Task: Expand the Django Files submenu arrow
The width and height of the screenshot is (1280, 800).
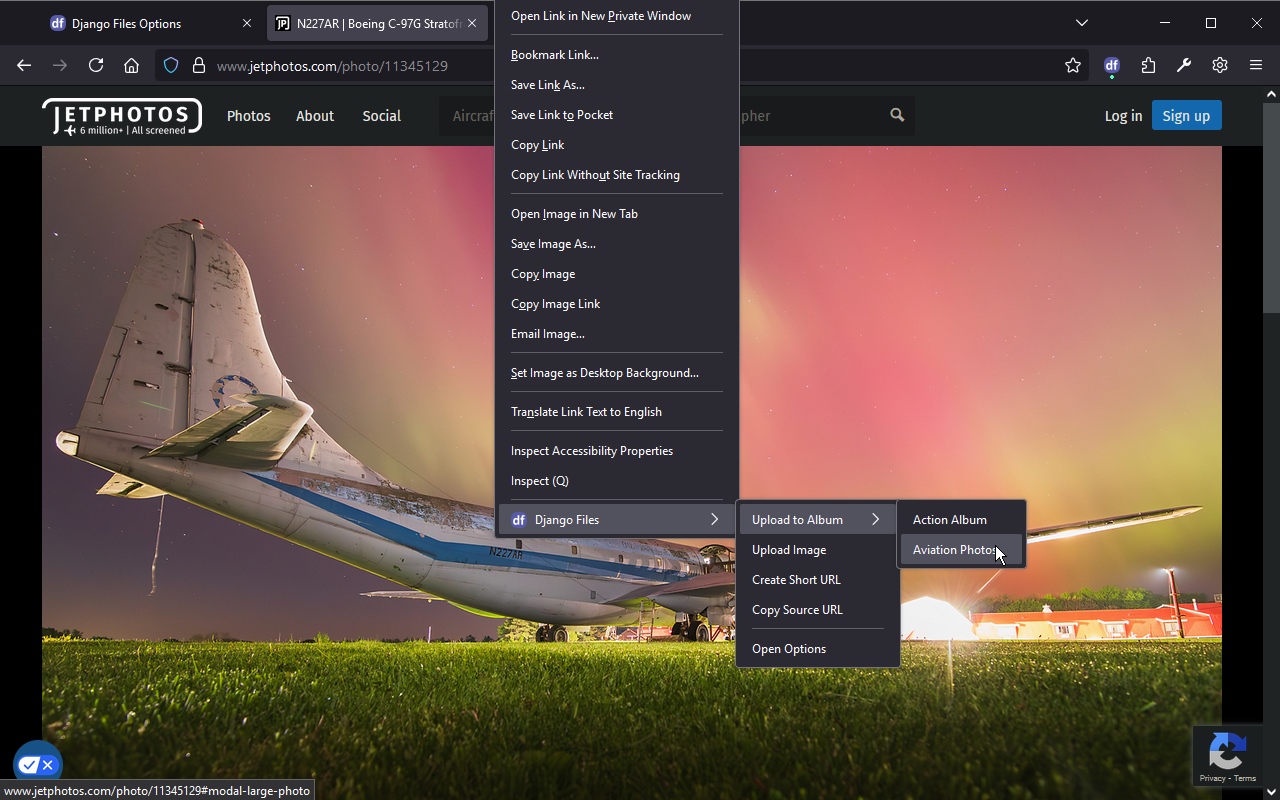Action: (714, 519)
